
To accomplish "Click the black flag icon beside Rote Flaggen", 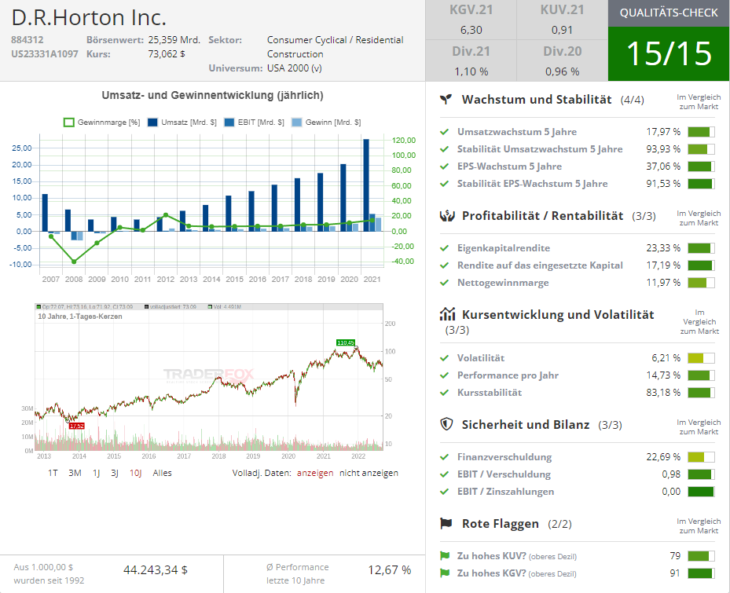I will coord(445,523).
